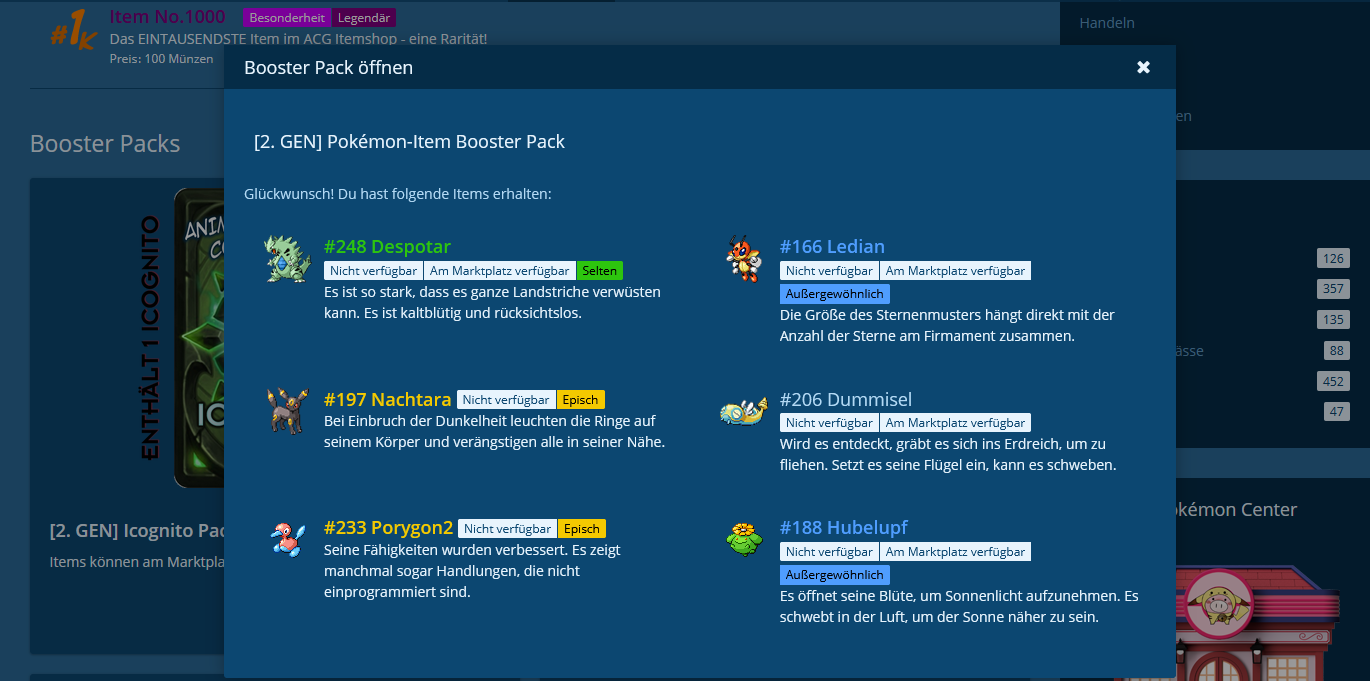Click the green Selten rarity badge

pyautogui.click(x=600, y=271)
